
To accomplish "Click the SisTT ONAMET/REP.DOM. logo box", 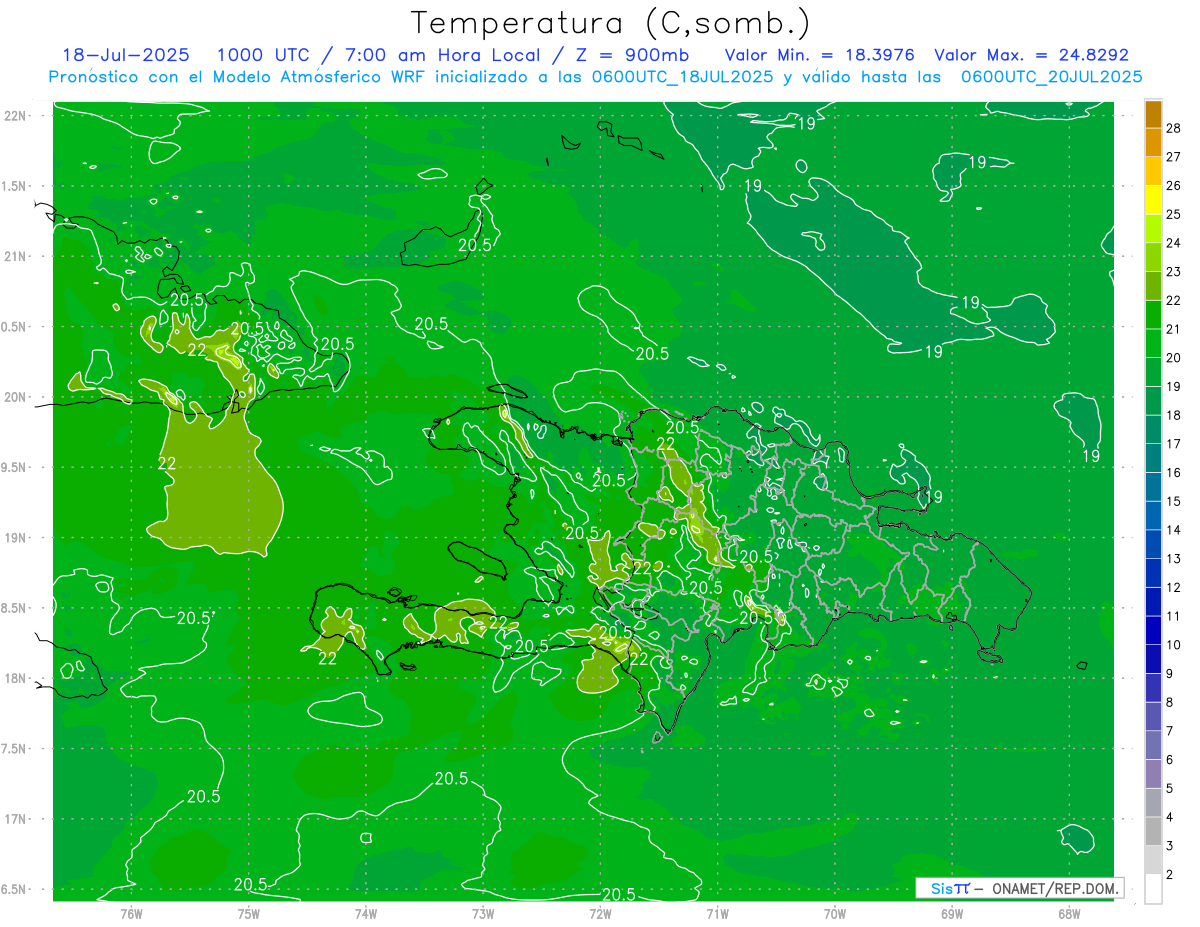I will tap(1019, 888).
